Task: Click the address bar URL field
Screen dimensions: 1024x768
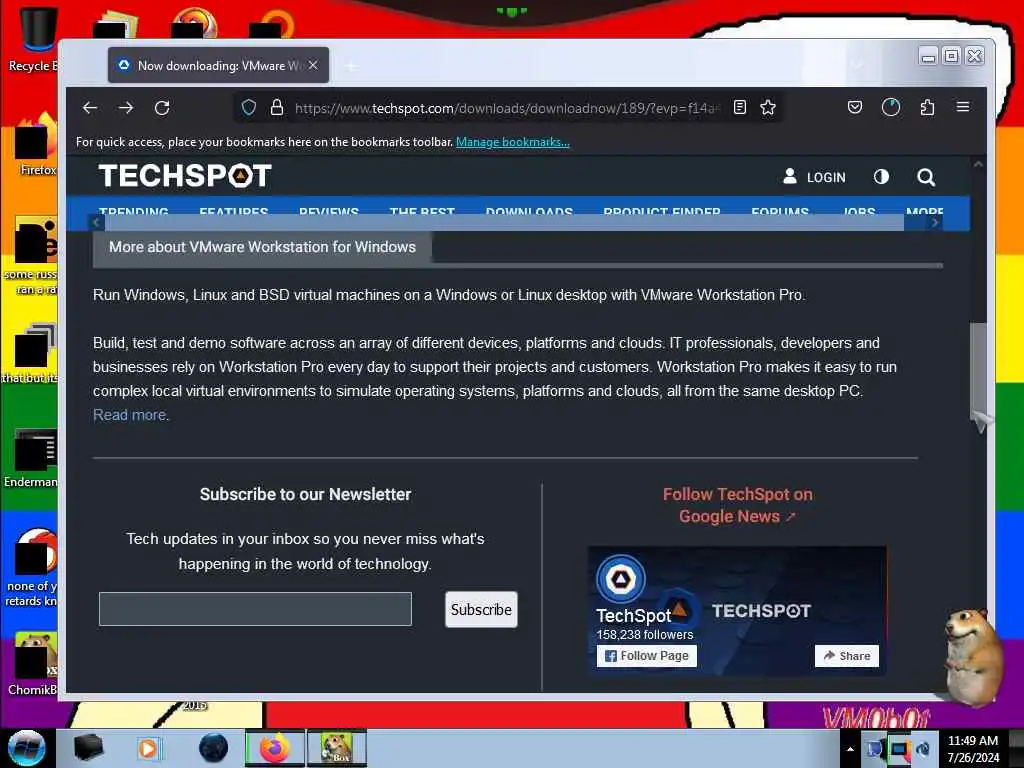Action: (x=506, y=108)
